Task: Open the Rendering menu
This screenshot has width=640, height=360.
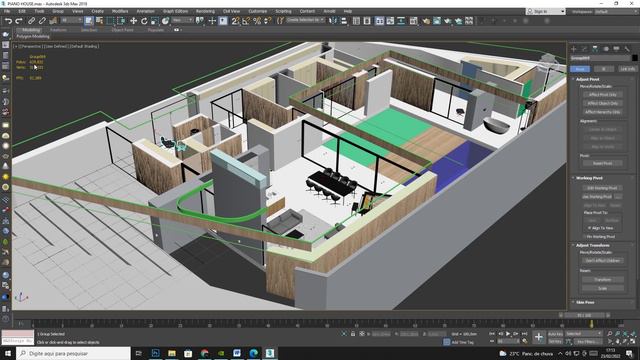Action: click(x=205, y=11)
